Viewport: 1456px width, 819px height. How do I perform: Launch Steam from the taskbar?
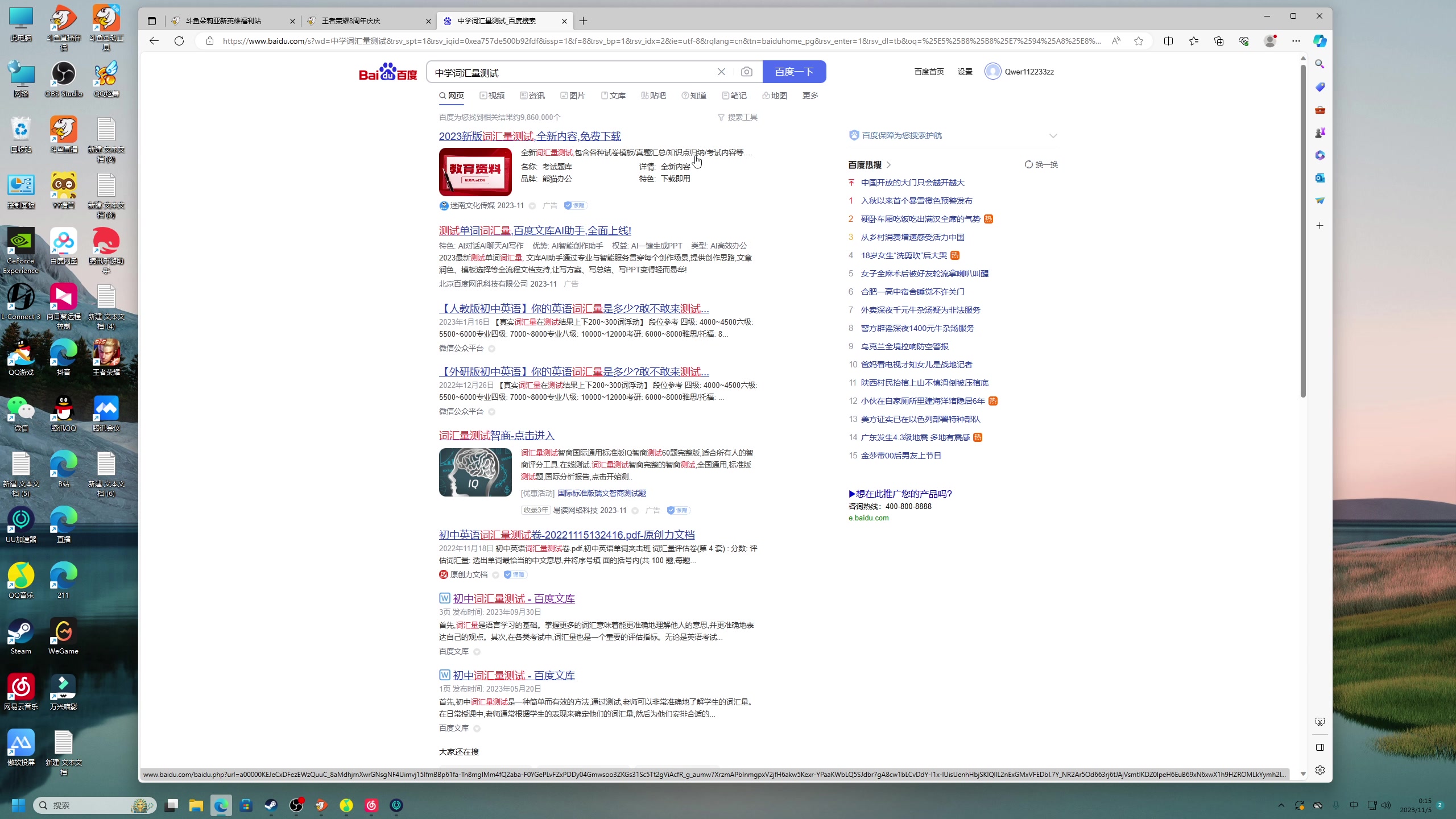271,805
